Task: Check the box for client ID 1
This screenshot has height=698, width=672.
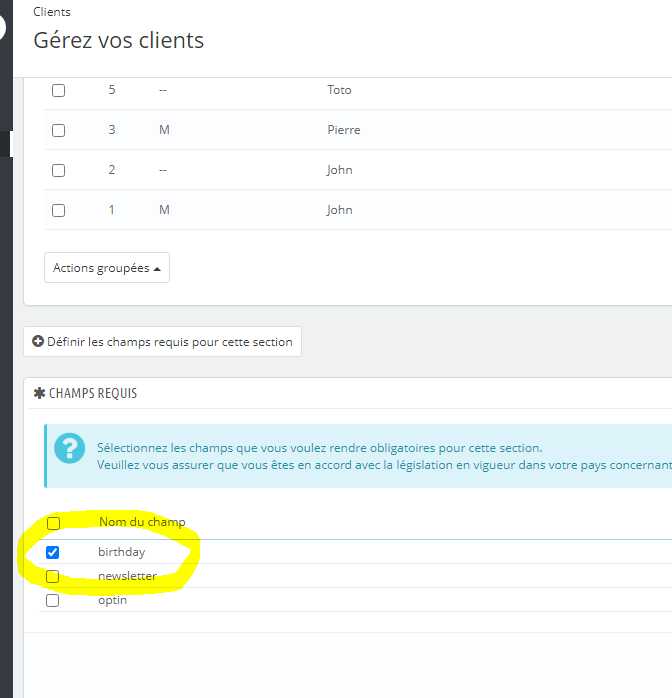Action: pos(58,210)
